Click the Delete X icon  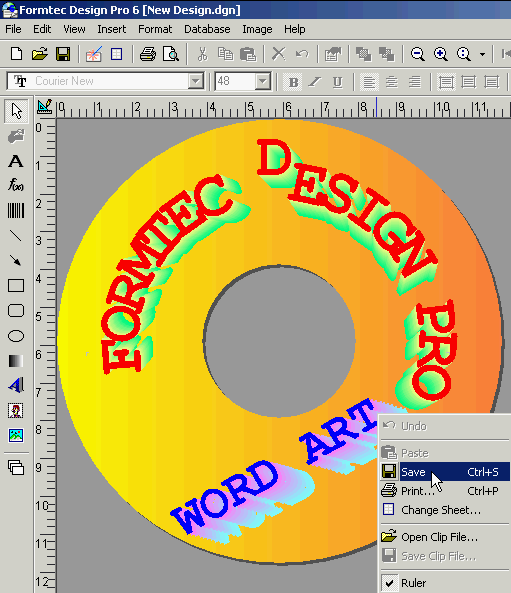pos(279,54)
